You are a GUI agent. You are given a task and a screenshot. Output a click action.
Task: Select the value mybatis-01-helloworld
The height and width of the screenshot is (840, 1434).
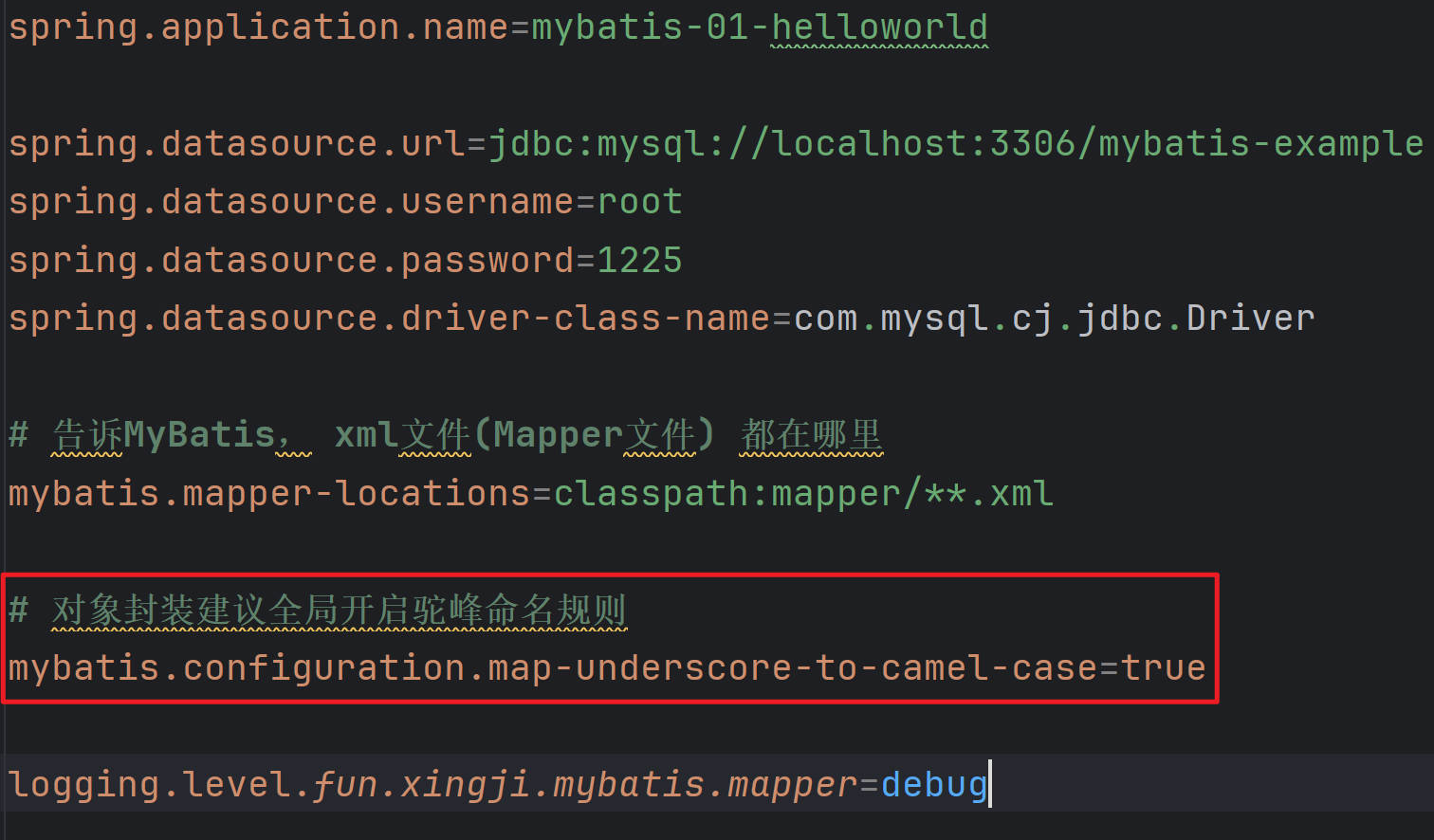[x=759, y=27]
